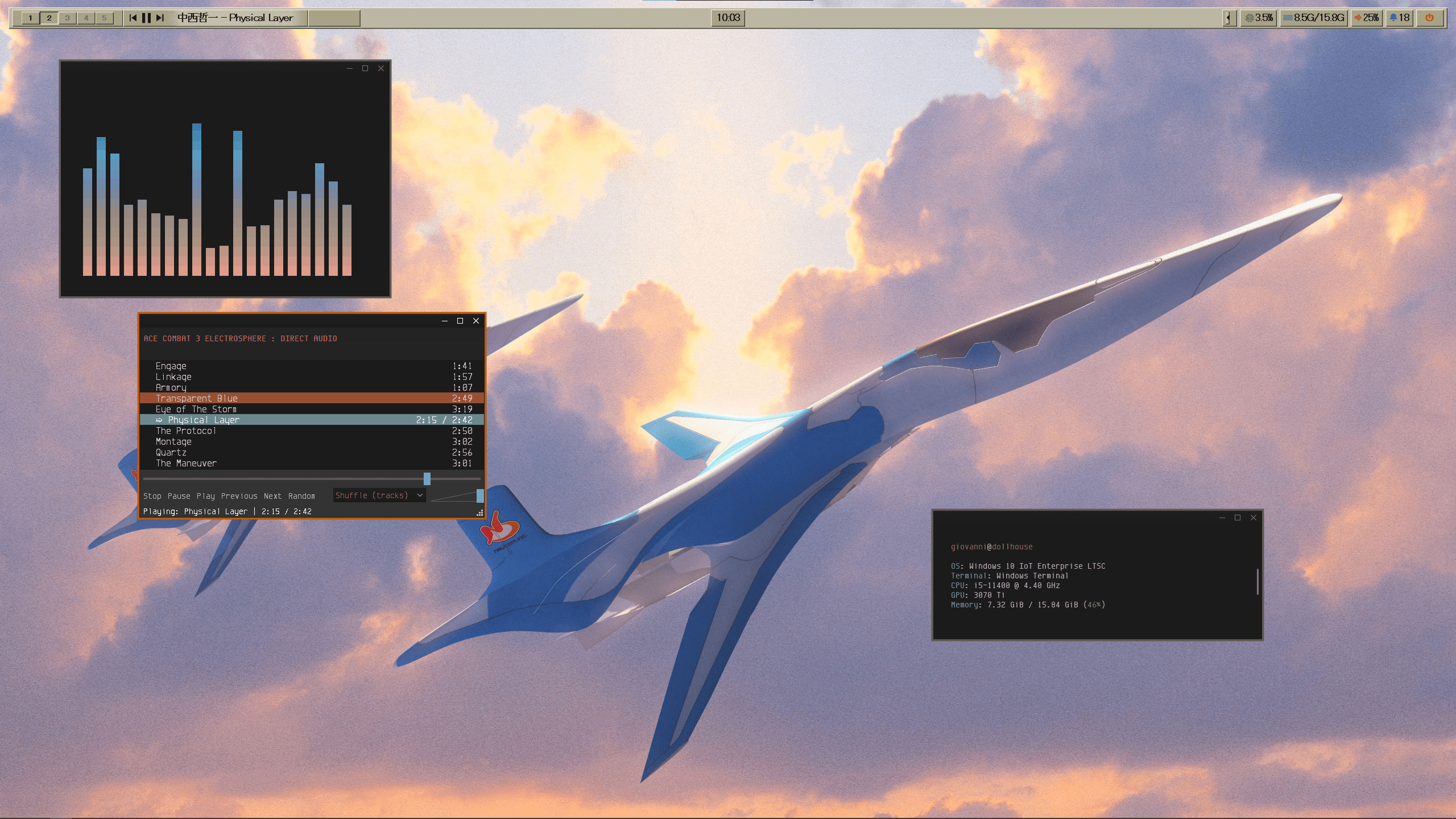Click the Memory line in the terminal
This screenshot has height=819, width=1456.
click(x=1028, y=605)
